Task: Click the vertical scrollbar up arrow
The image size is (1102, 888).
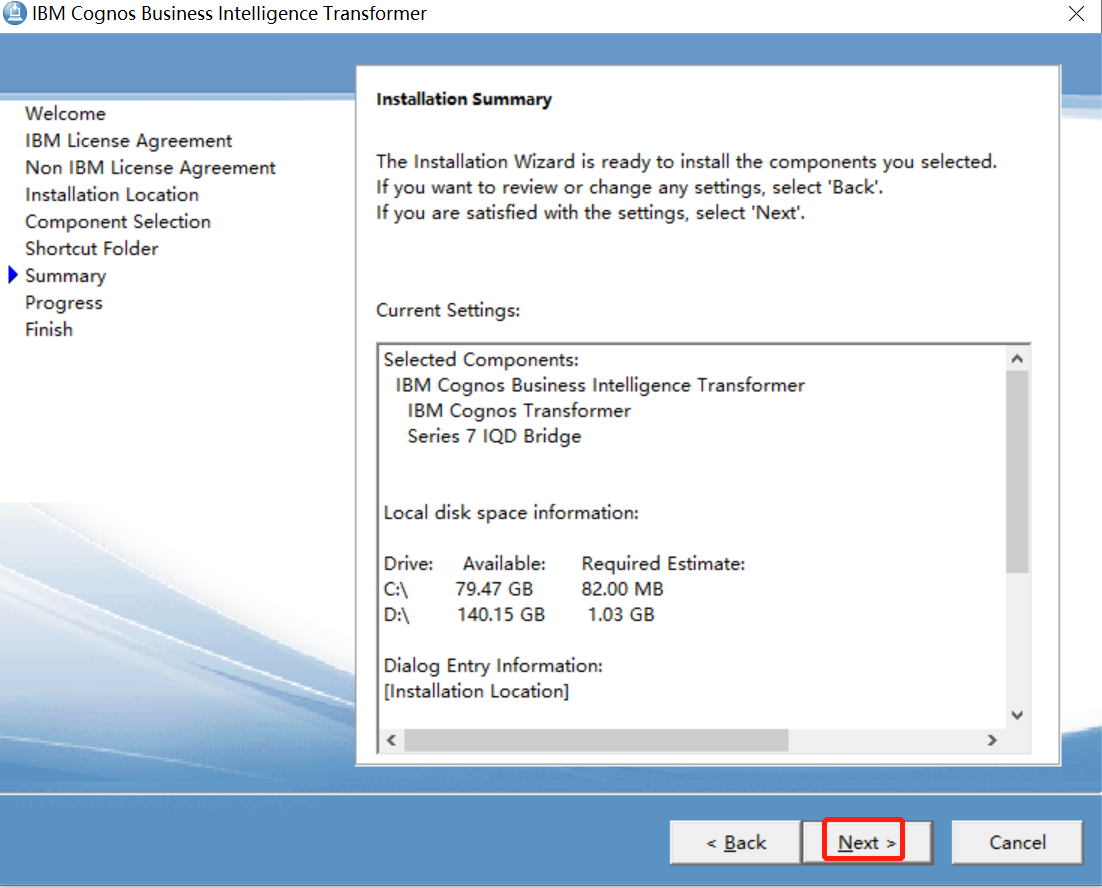Action: point(1017,359)
